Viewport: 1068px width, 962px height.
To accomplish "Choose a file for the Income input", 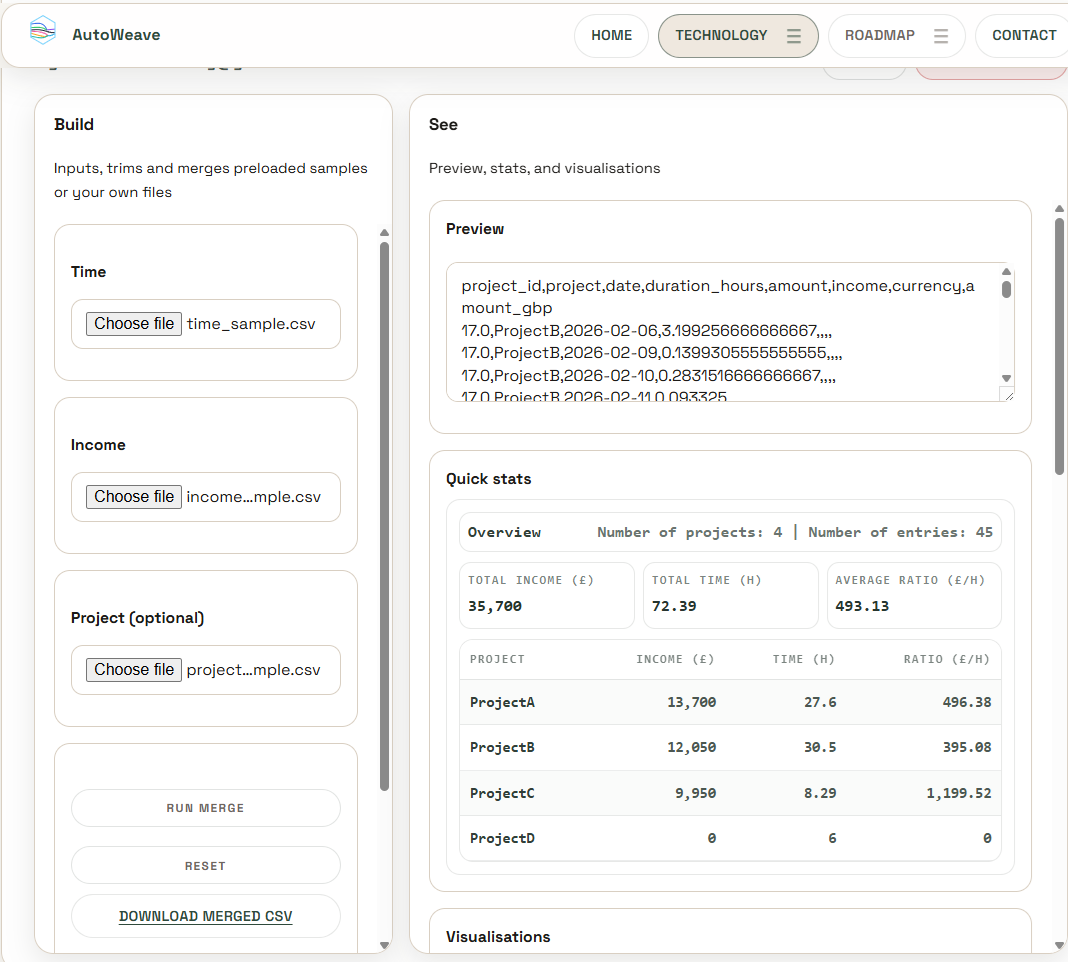I will click(x=134, y=497).
